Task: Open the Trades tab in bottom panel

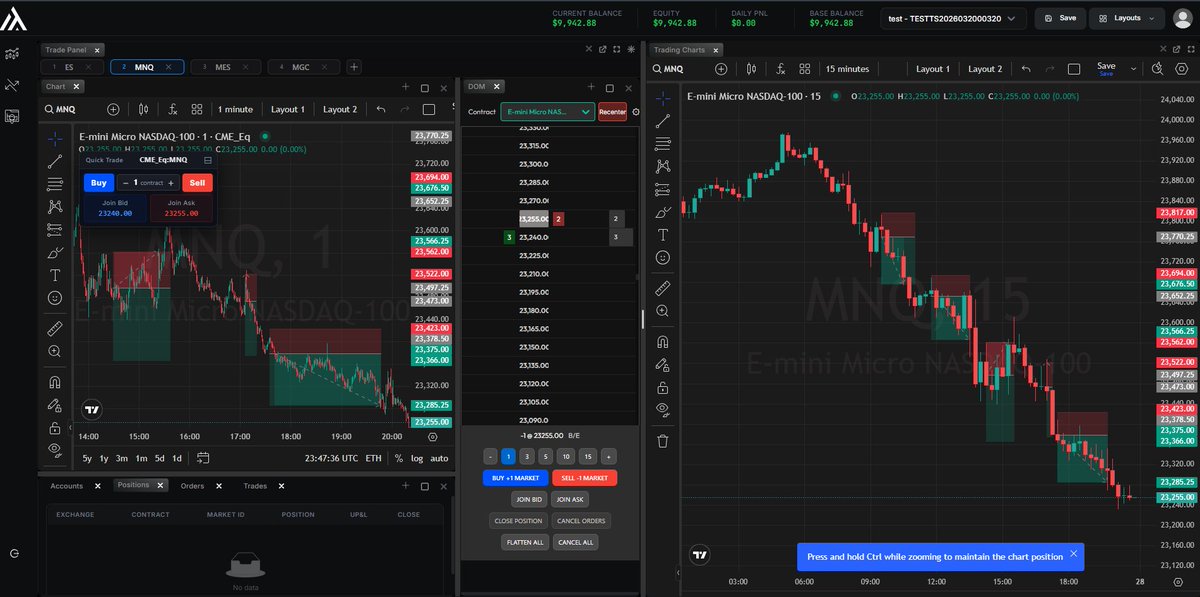Action: (x=255, y=485)
